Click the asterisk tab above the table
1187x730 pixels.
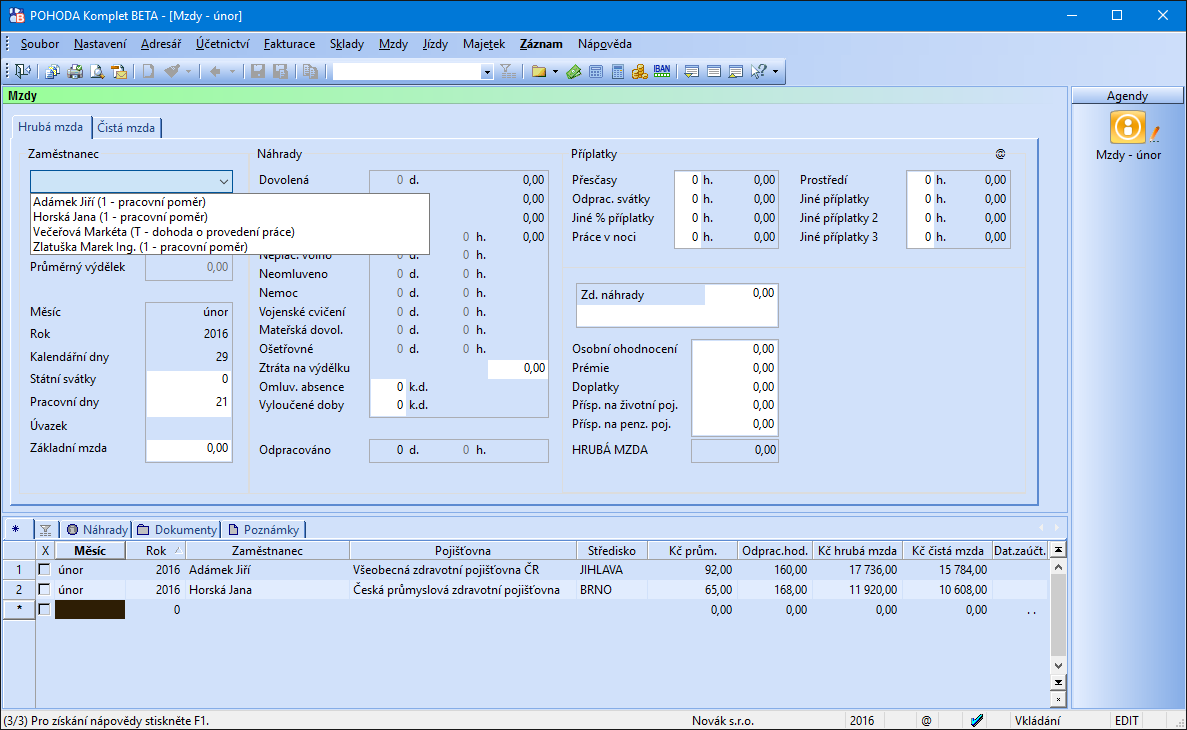coord(16,530)
